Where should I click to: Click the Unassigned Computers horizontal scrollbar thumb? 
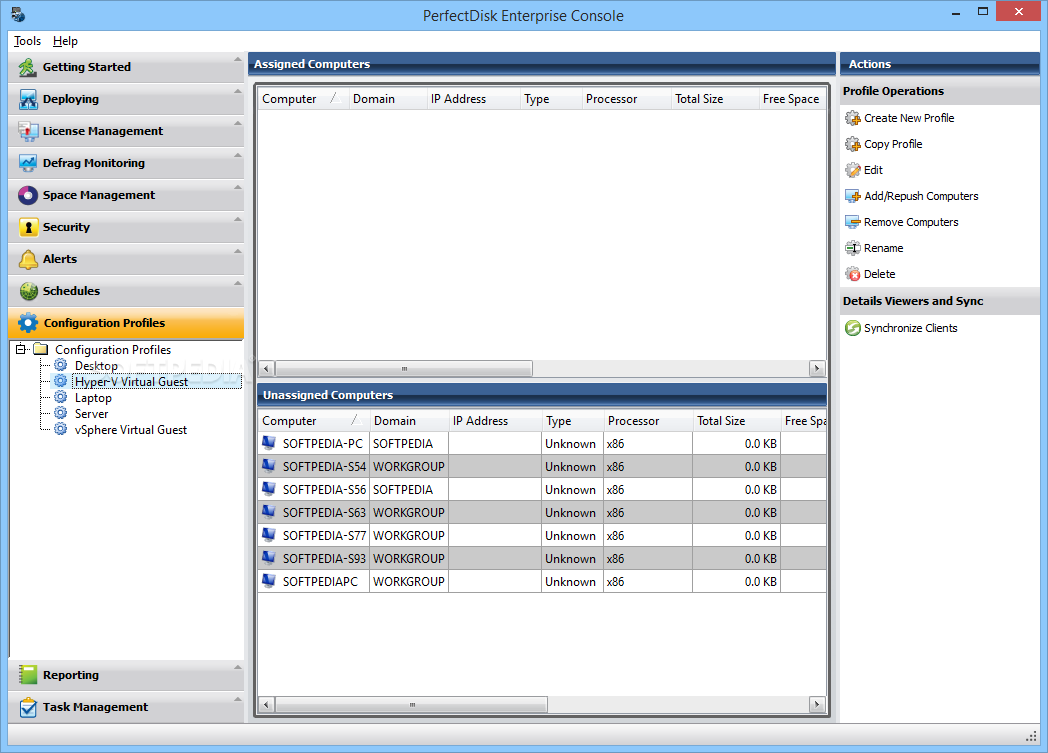point(412,704)
